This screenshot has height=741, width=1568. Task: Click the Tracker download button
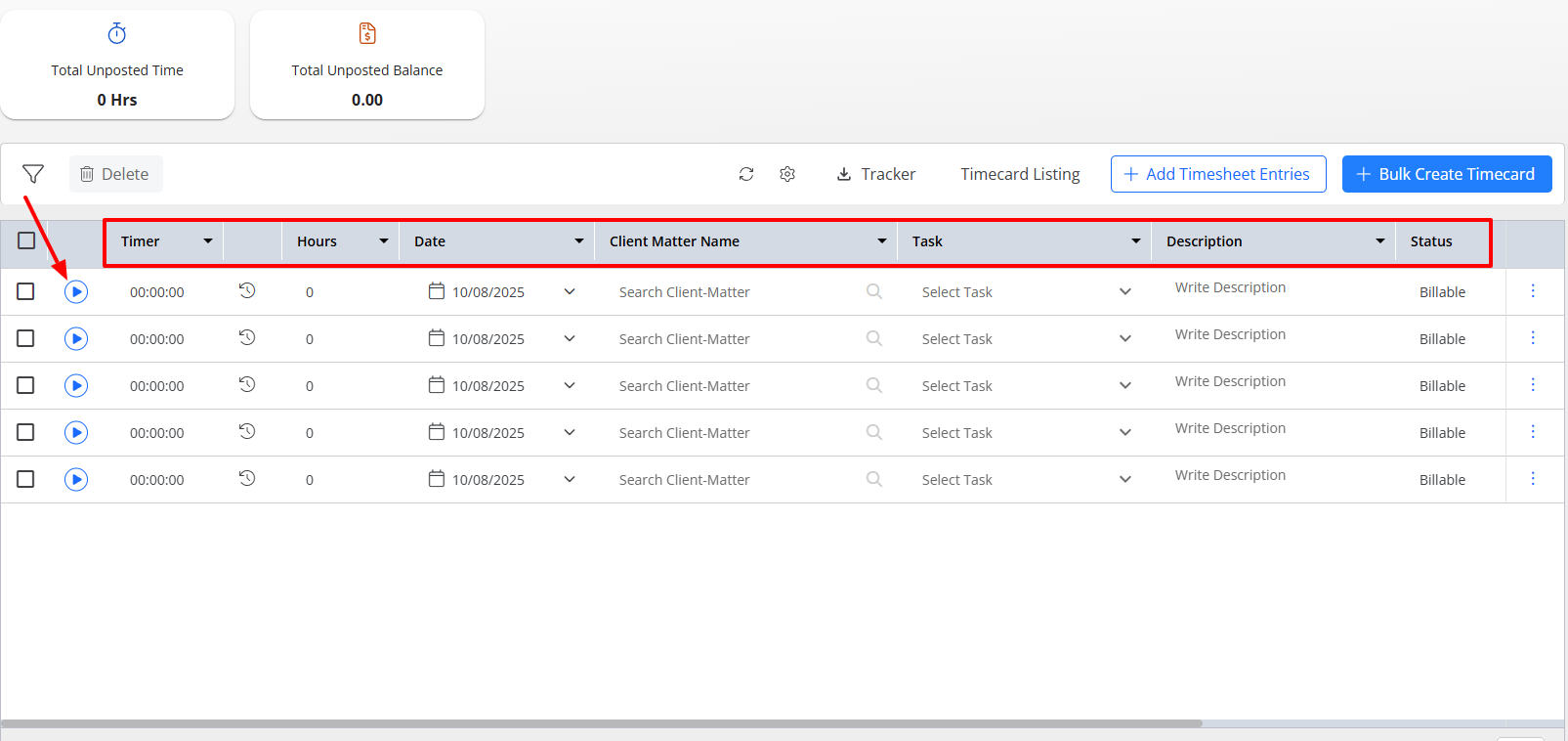[x=876, y=174]
